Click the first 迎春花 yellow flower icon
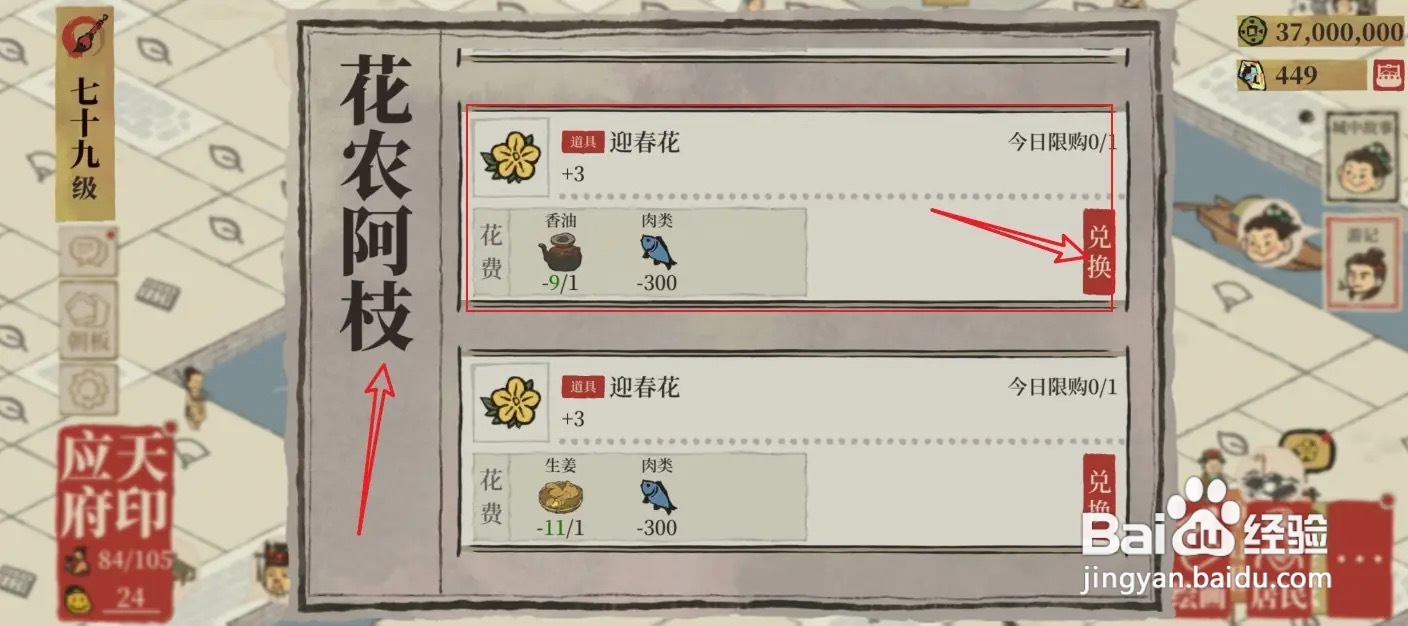The width and height of the screenshot is (1408, 626). point(515,158)
